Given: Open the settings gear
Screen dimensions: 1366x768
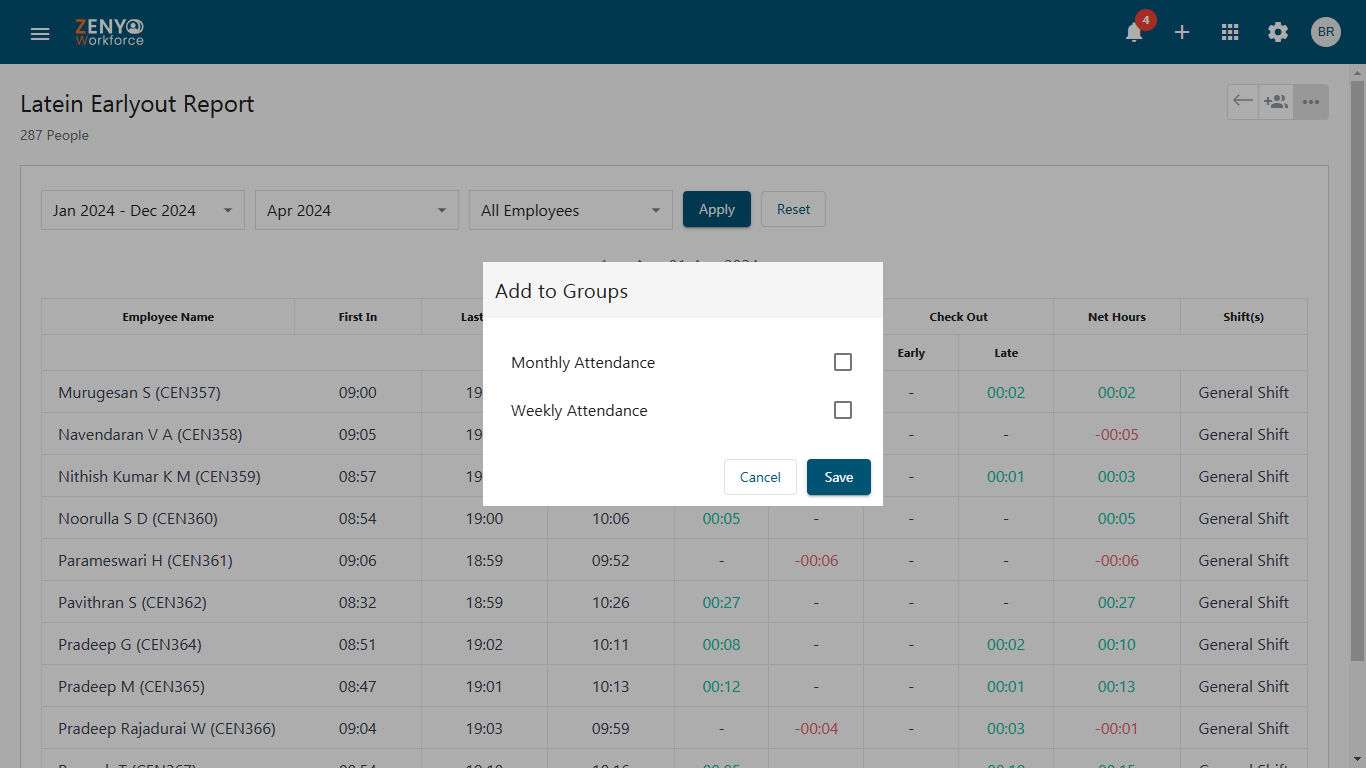Looking at the screenshot, I should tap(1278, 32).
